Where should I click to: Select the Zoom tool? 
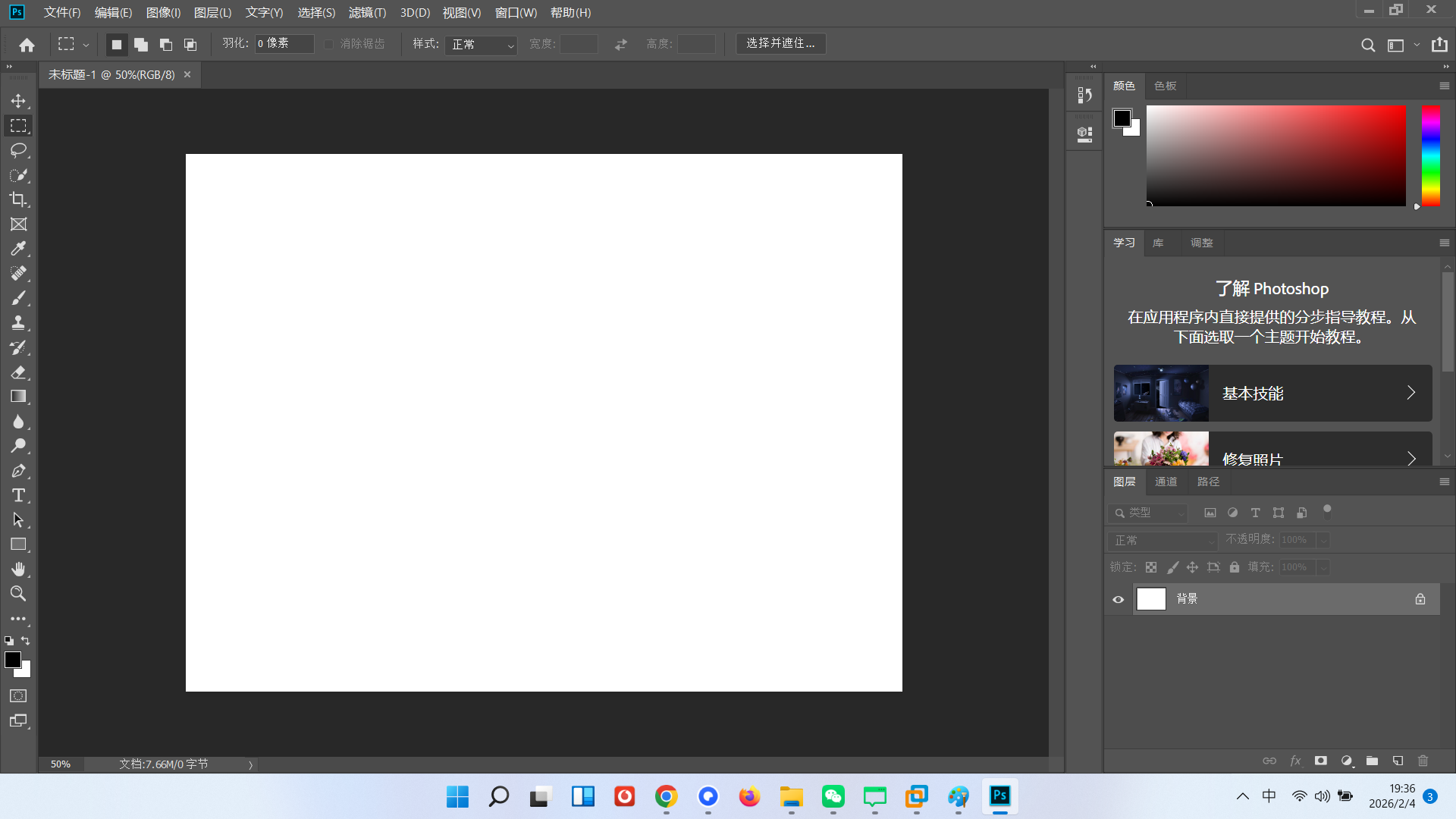(18, 594)
